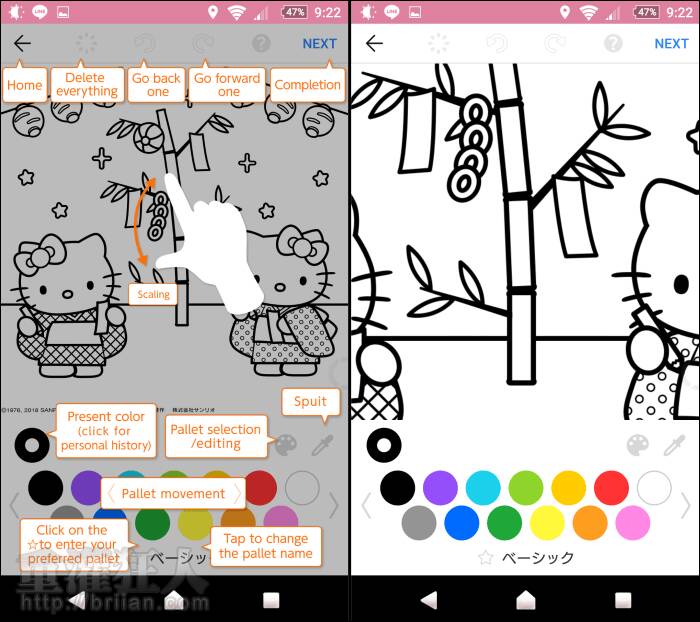Tap the redo arrow on the right screen
Viewport: 700px width, 622px height.
(555, 44)
